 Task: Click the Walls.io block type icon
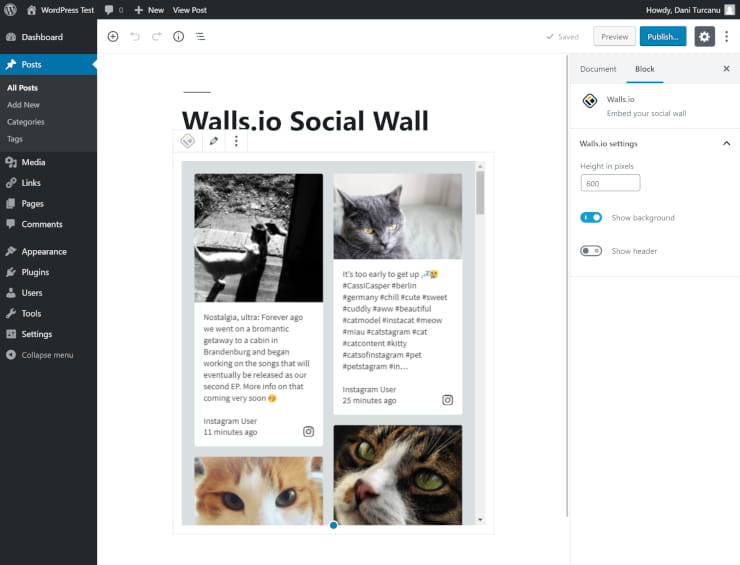pyautogui.click(x=188, y=141)
